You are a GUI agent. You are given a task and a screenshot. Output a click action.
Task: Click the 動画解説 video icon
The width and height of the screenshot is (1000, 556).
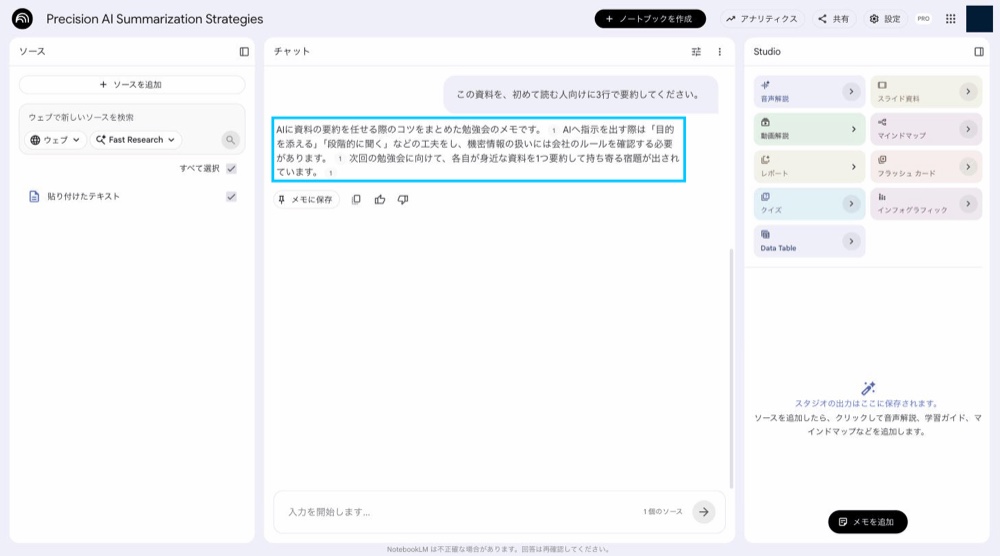(x=765, y=122)
